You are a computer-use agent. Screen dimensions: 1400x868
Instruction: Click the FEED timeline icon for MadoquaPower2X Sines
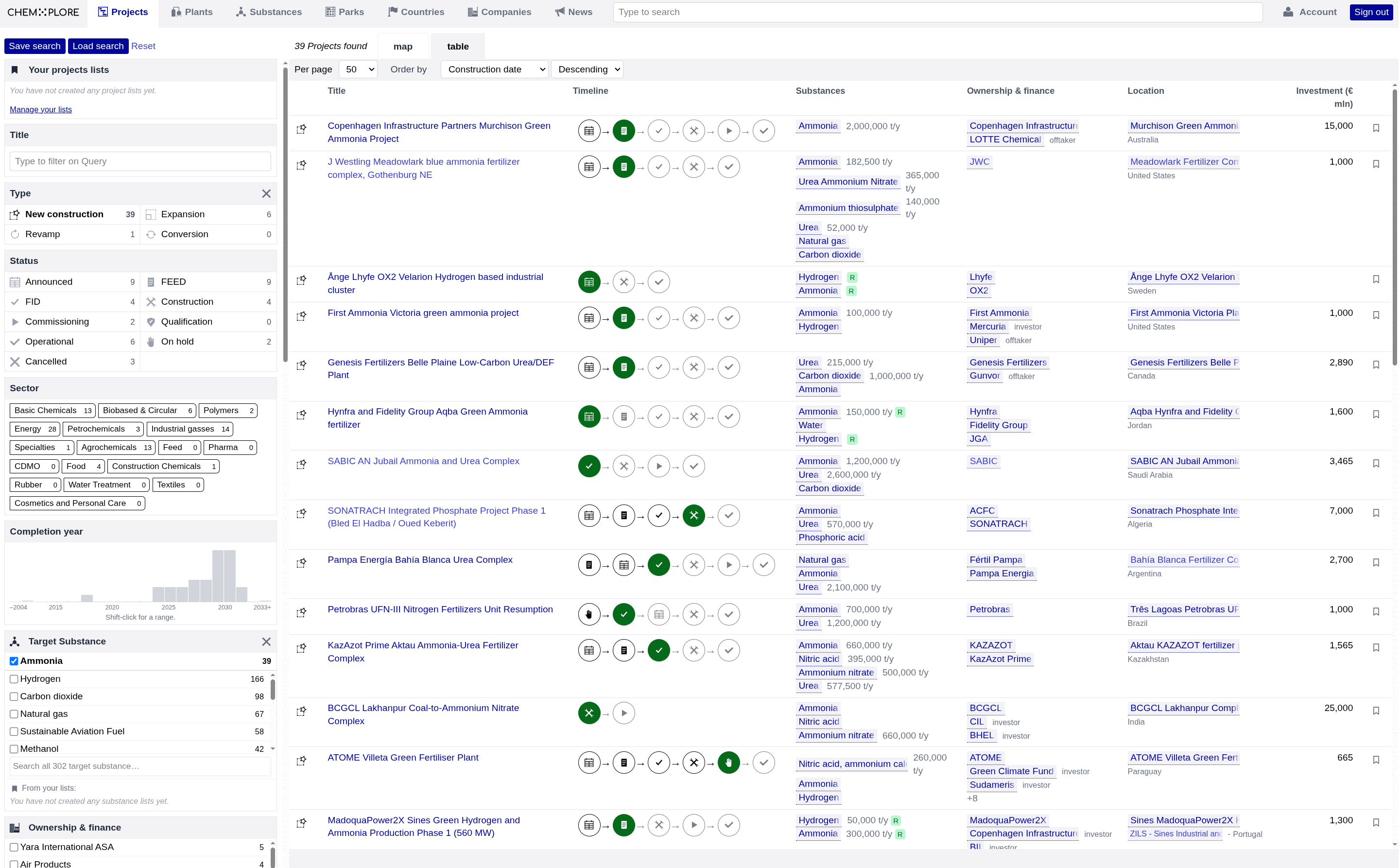click(x=624, y=825)
